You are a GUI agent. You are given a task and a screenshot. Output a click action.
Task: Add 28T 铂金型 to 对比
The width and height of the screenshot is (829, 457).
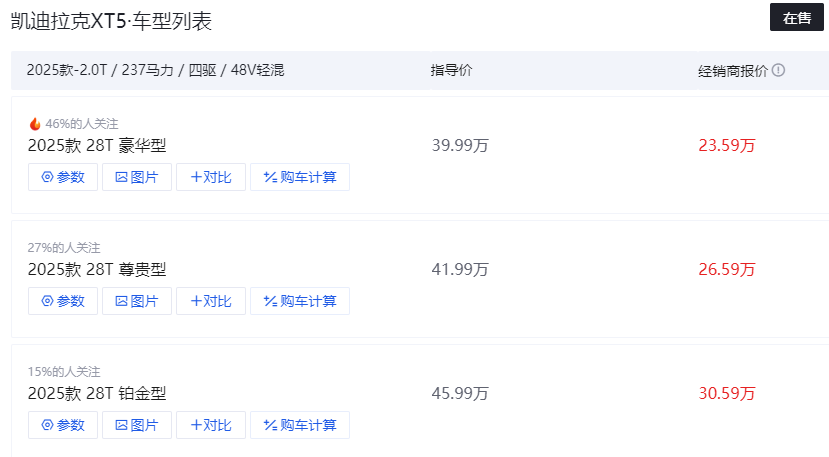tap(211, 425)
